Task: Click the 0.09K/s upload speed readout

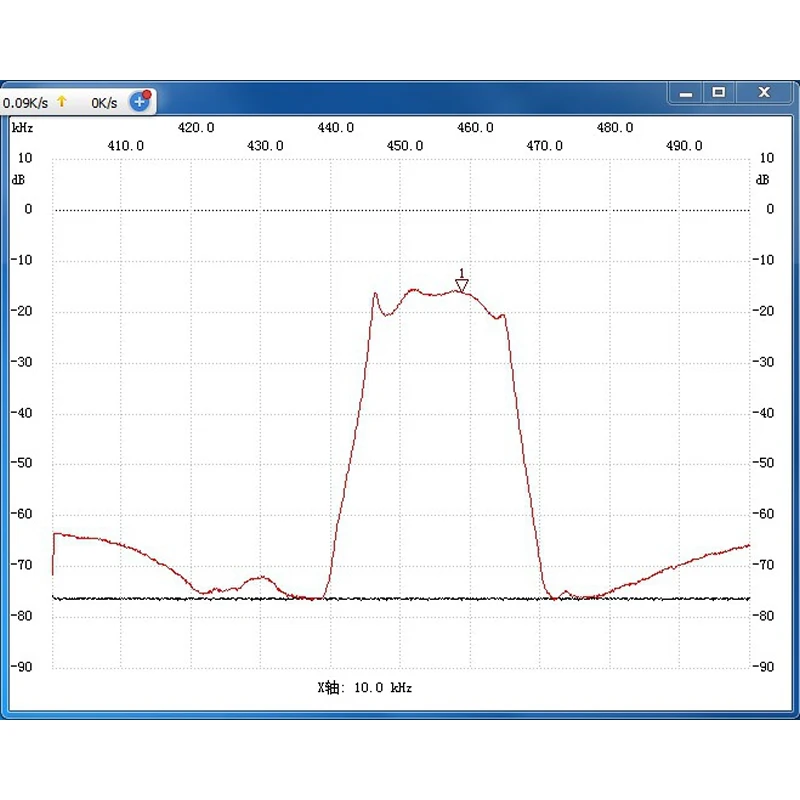Action: (x=26, y=103)
